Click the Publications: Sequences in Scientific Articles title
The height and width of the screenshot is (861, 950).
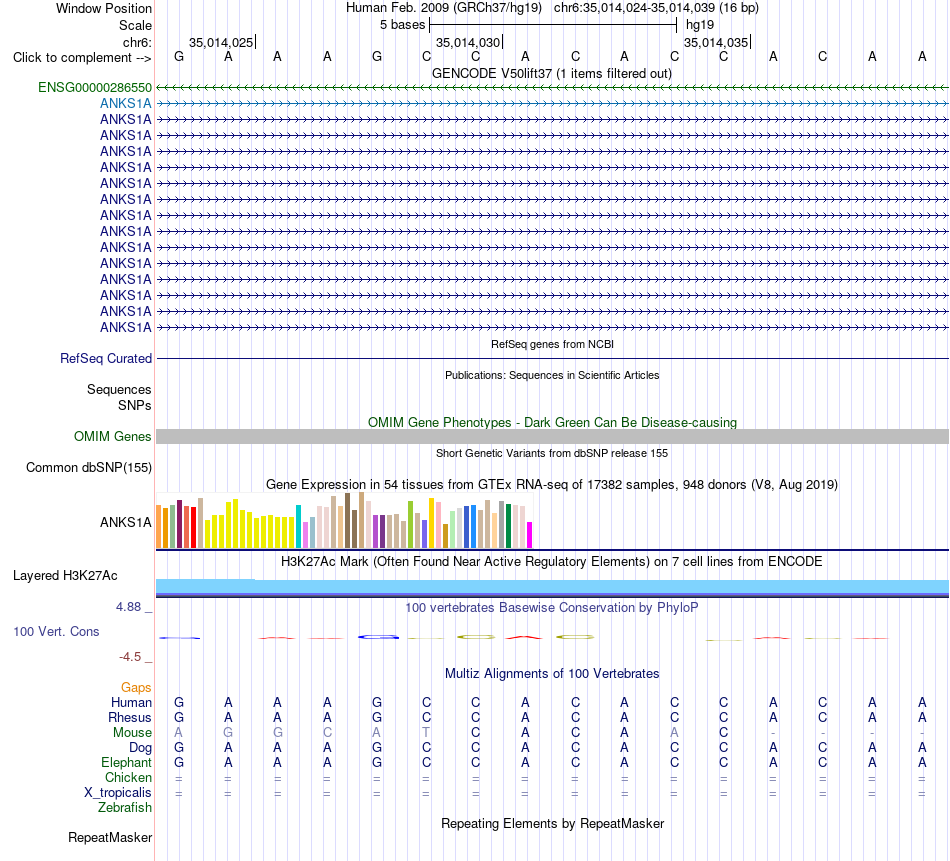pyautogui.click(x=552, y=375)
